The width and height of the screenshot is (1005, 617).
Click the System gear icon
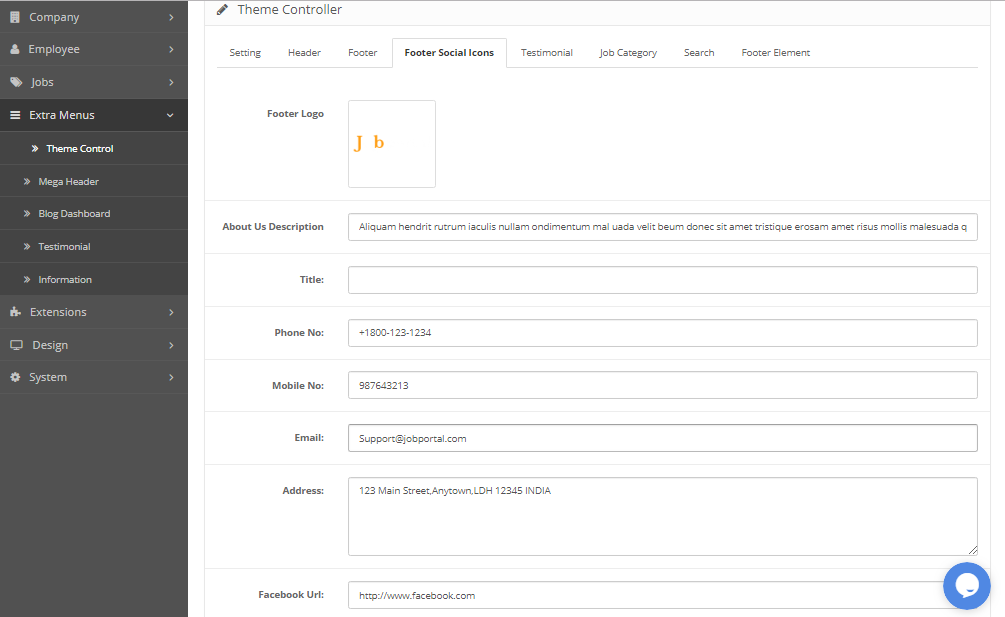click(x=15, y=377)
